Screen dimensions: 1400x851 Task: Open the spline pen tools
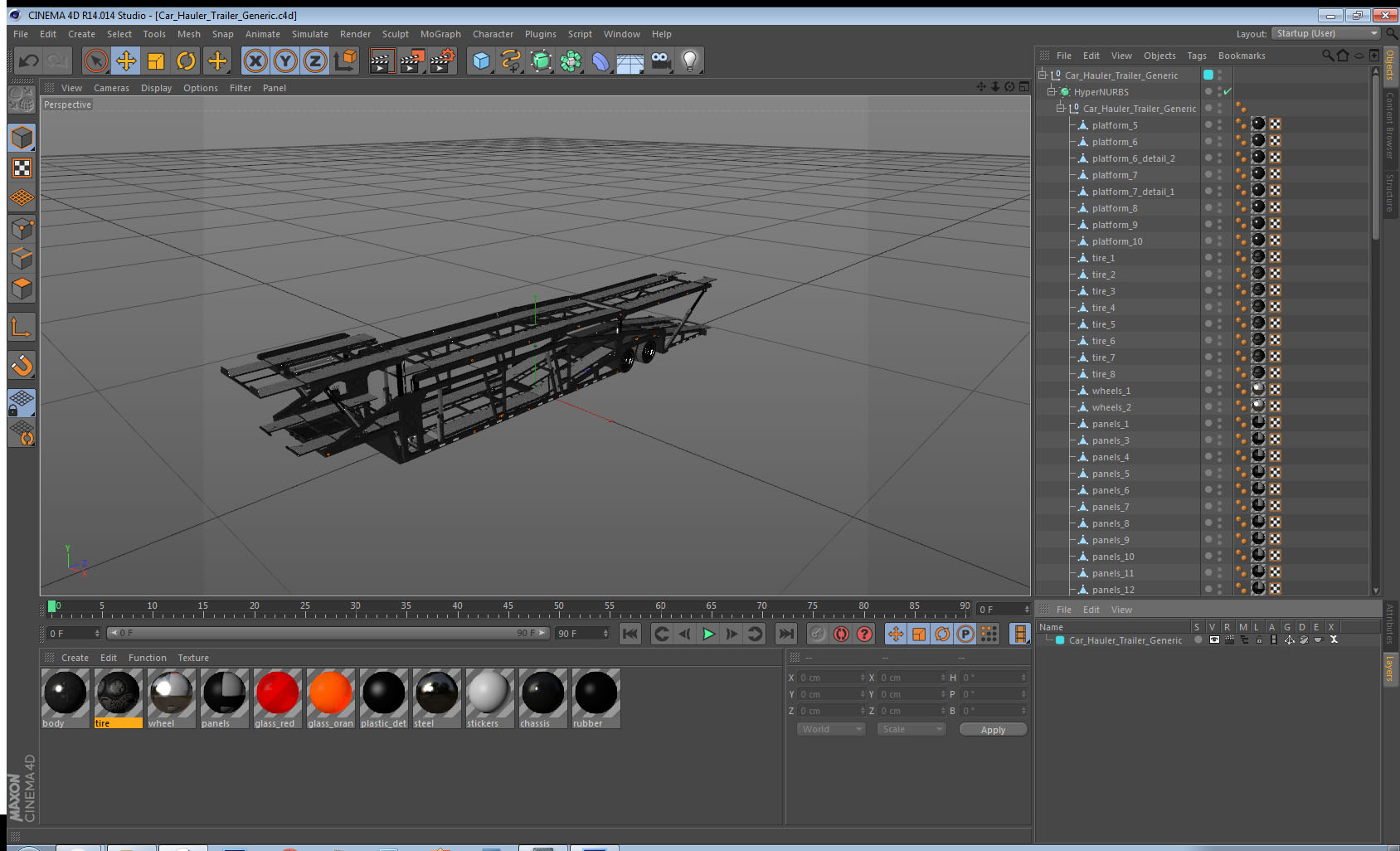pos(511,61)
